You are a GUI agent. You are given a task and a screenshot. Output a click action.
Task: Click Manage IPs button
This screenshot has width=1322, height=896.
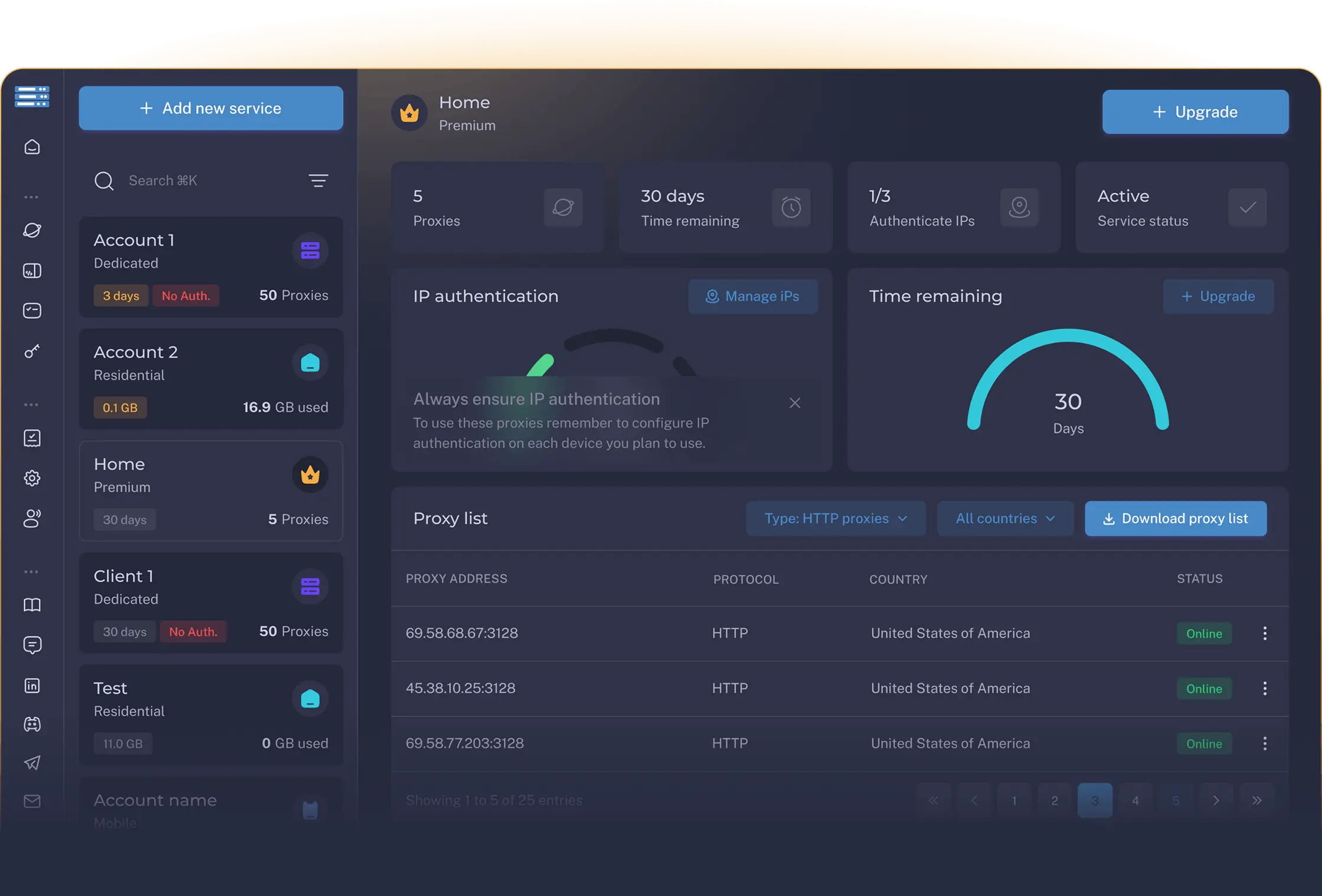point(753,296)
